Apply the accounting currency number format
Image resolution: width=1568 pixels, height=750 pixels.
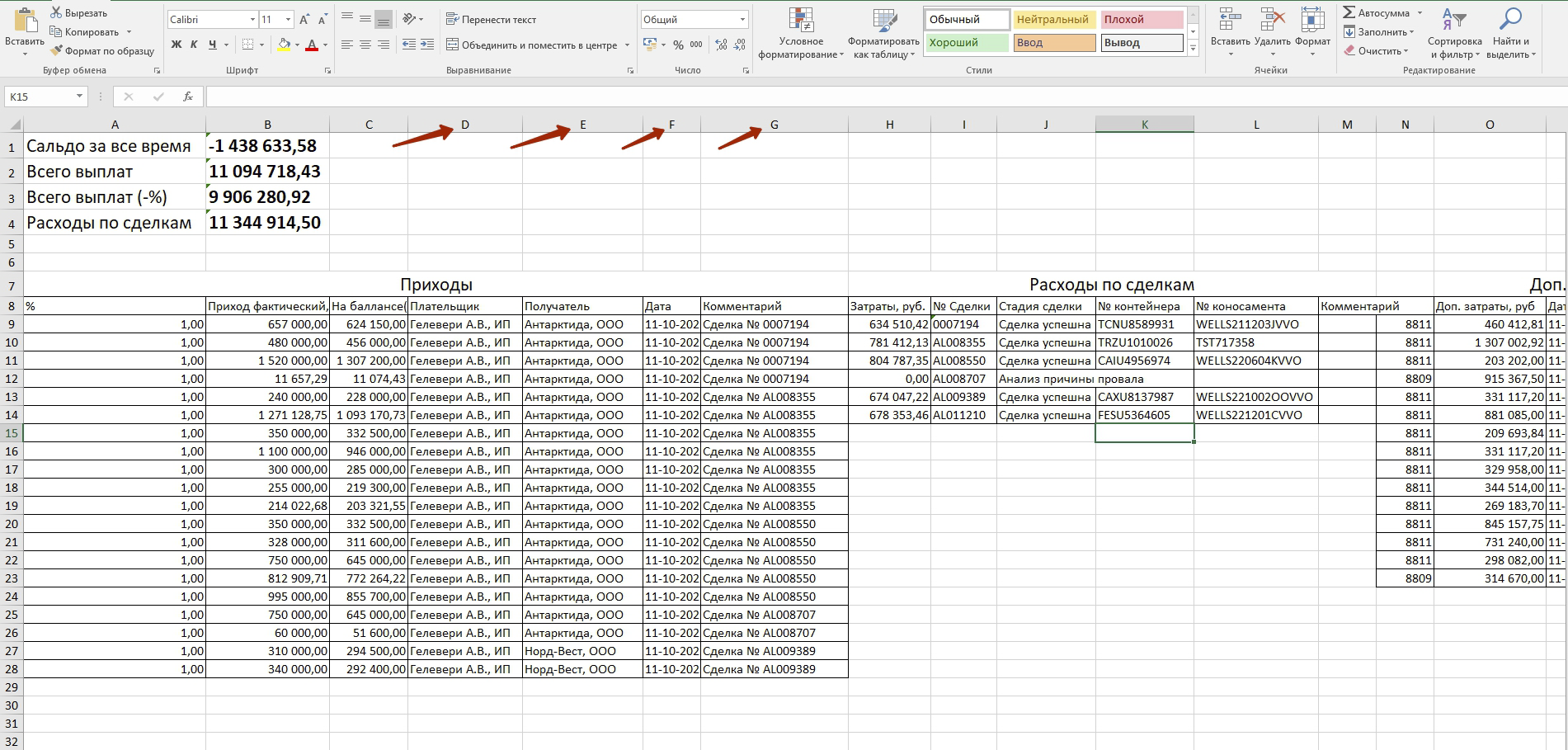coord(650,45)
